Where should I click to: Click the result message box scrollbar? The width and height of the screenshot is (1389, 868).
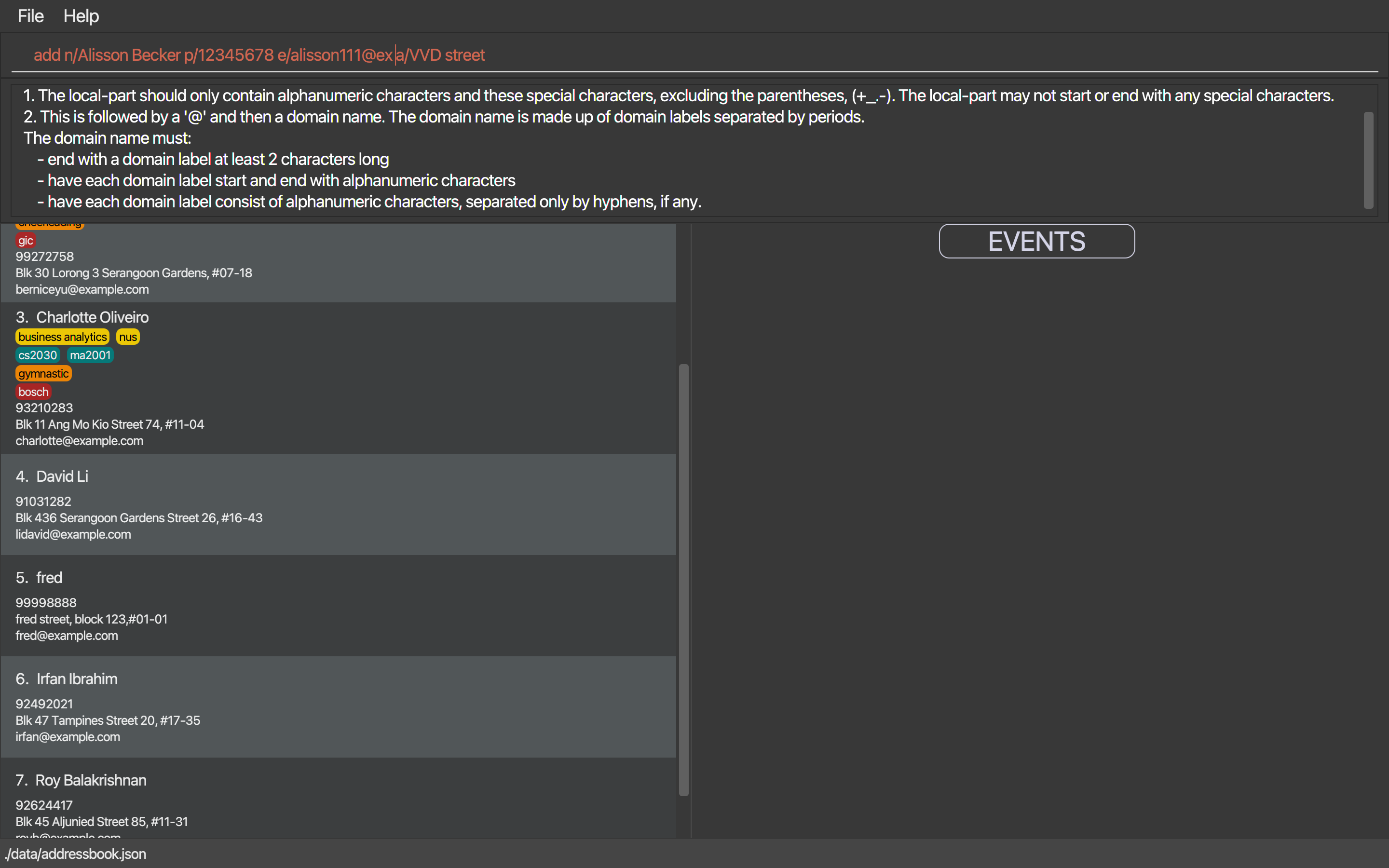[x=1368, y=160]
